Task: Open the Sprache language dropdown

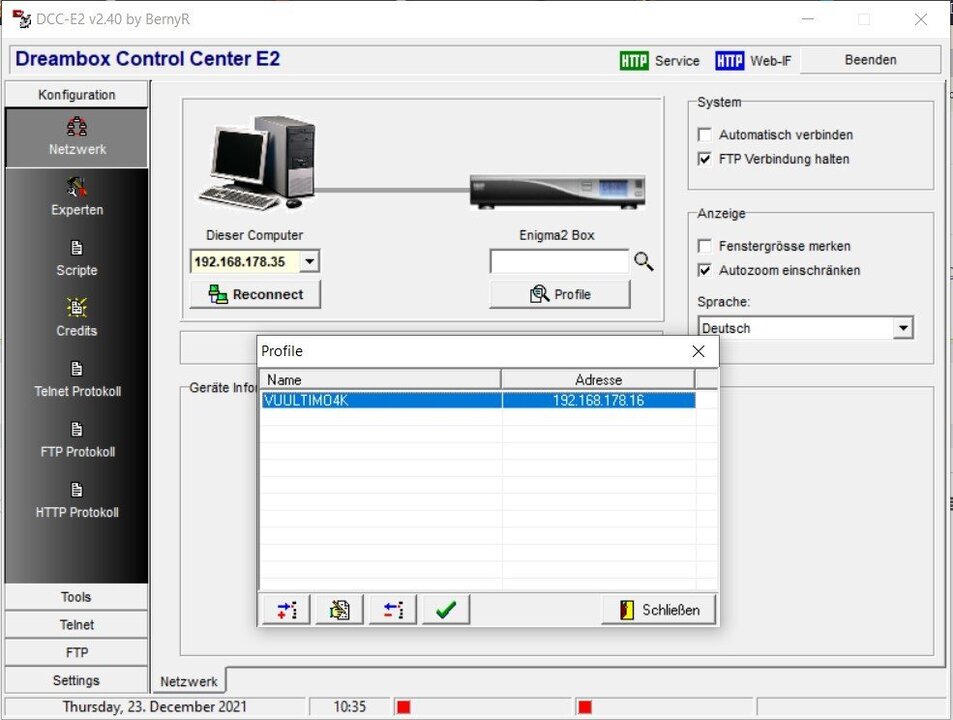Action: point(903,328)
